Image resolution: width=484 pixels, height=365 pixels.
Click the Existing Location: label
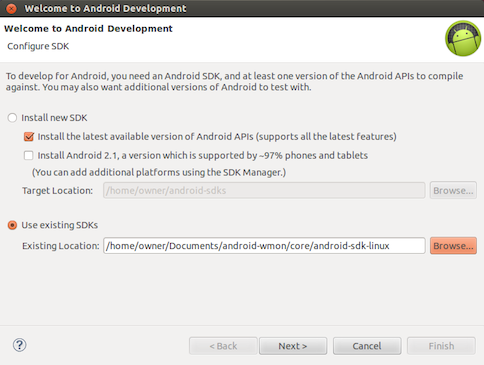(x=61, y=246)
